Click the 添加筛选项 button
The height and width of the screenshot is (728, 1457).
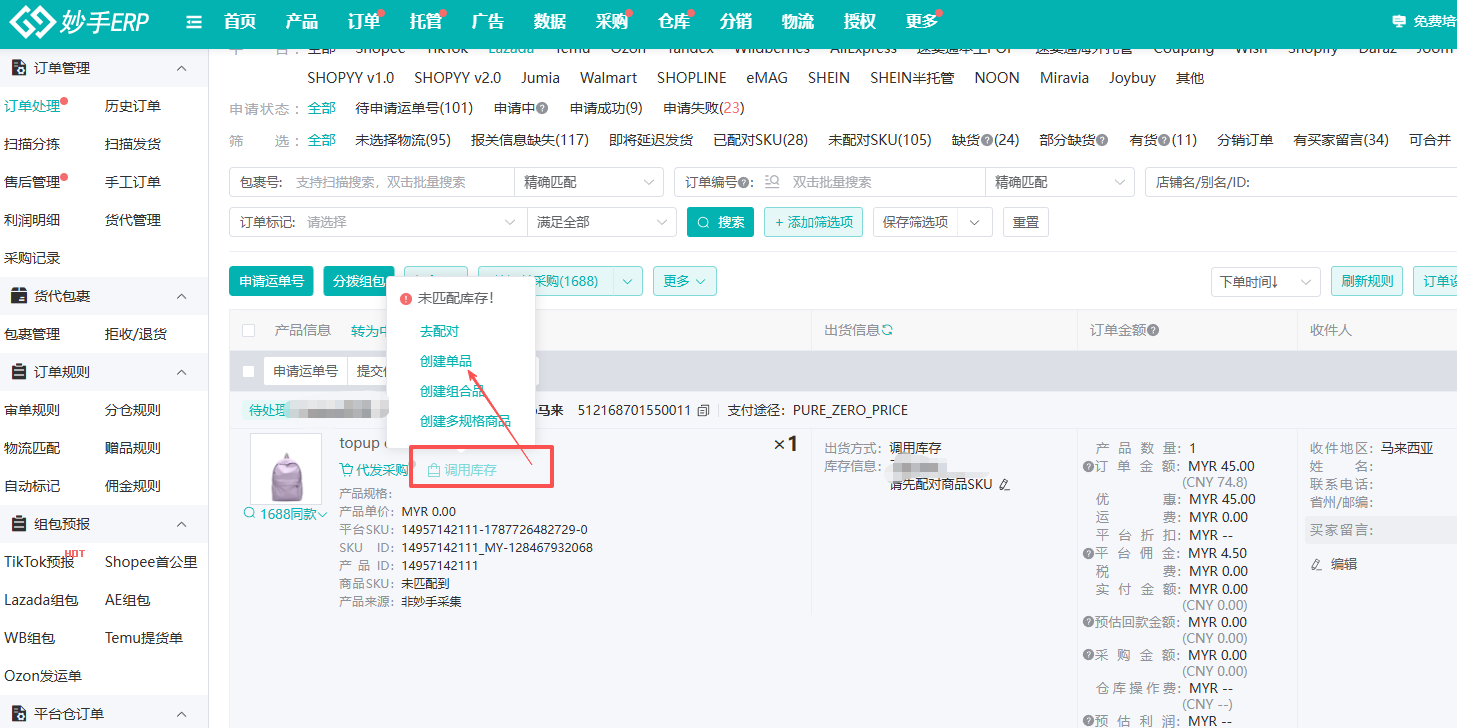click(814, 222)
